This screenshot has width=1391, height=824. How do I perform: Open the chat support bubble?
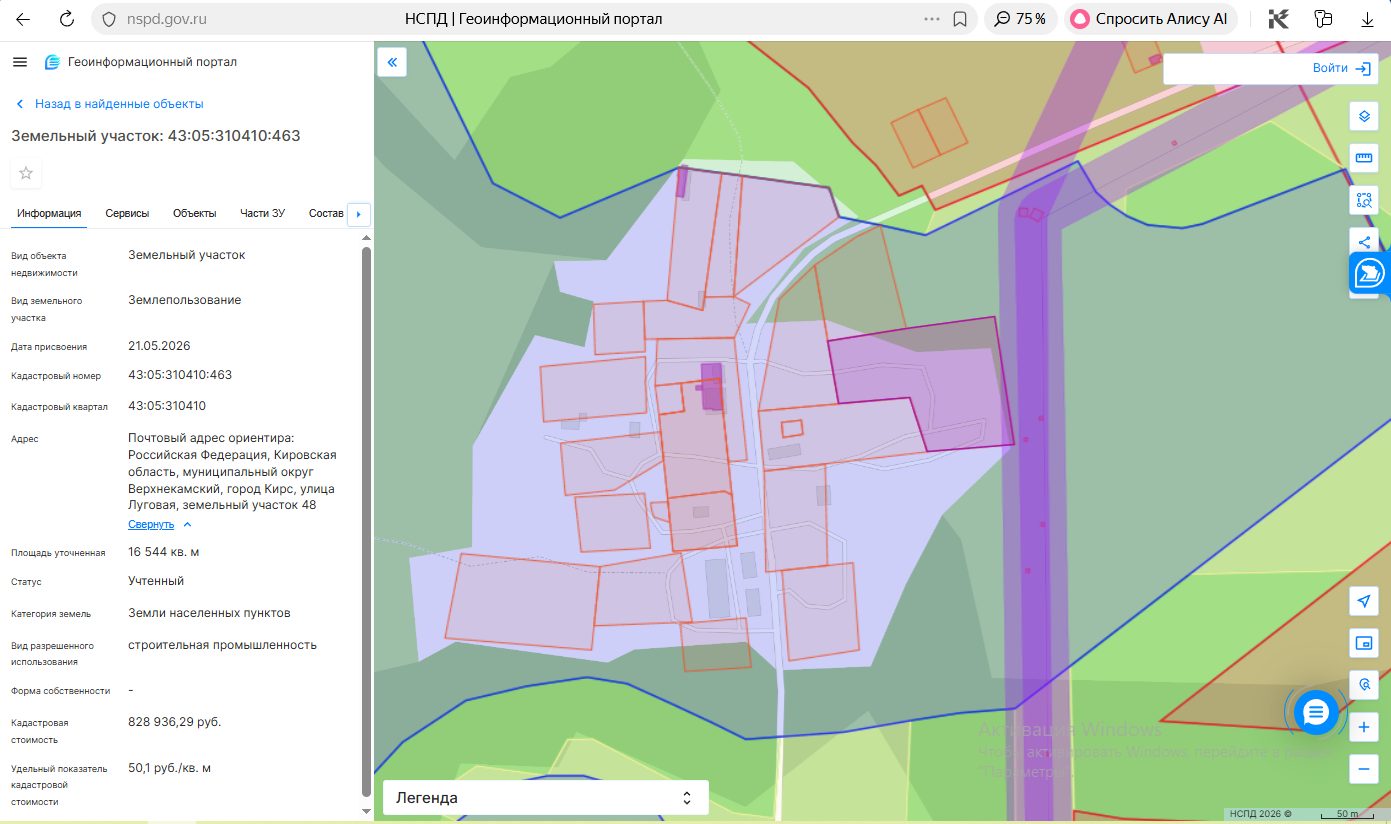(x=1316, y=712)
